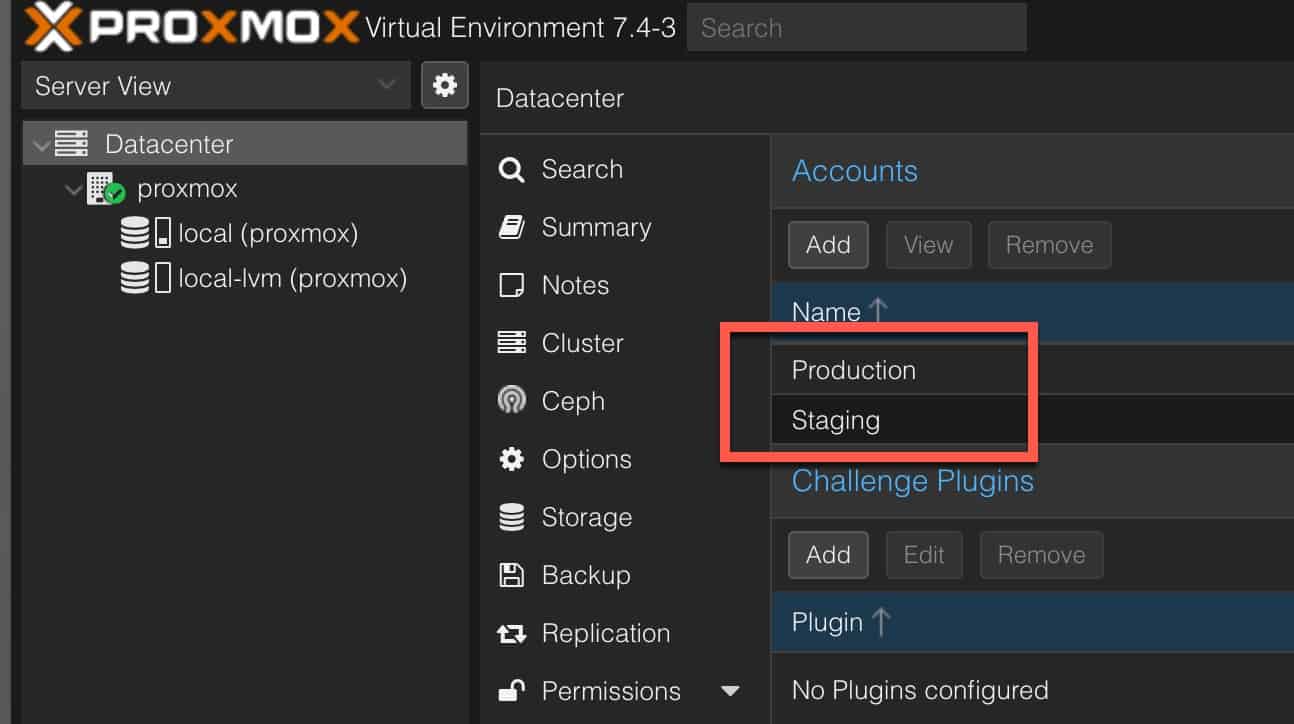Click the magnifier icon of the Search menu item
Viewport: 1294px width, 724px height.
[x=511, y=170]
